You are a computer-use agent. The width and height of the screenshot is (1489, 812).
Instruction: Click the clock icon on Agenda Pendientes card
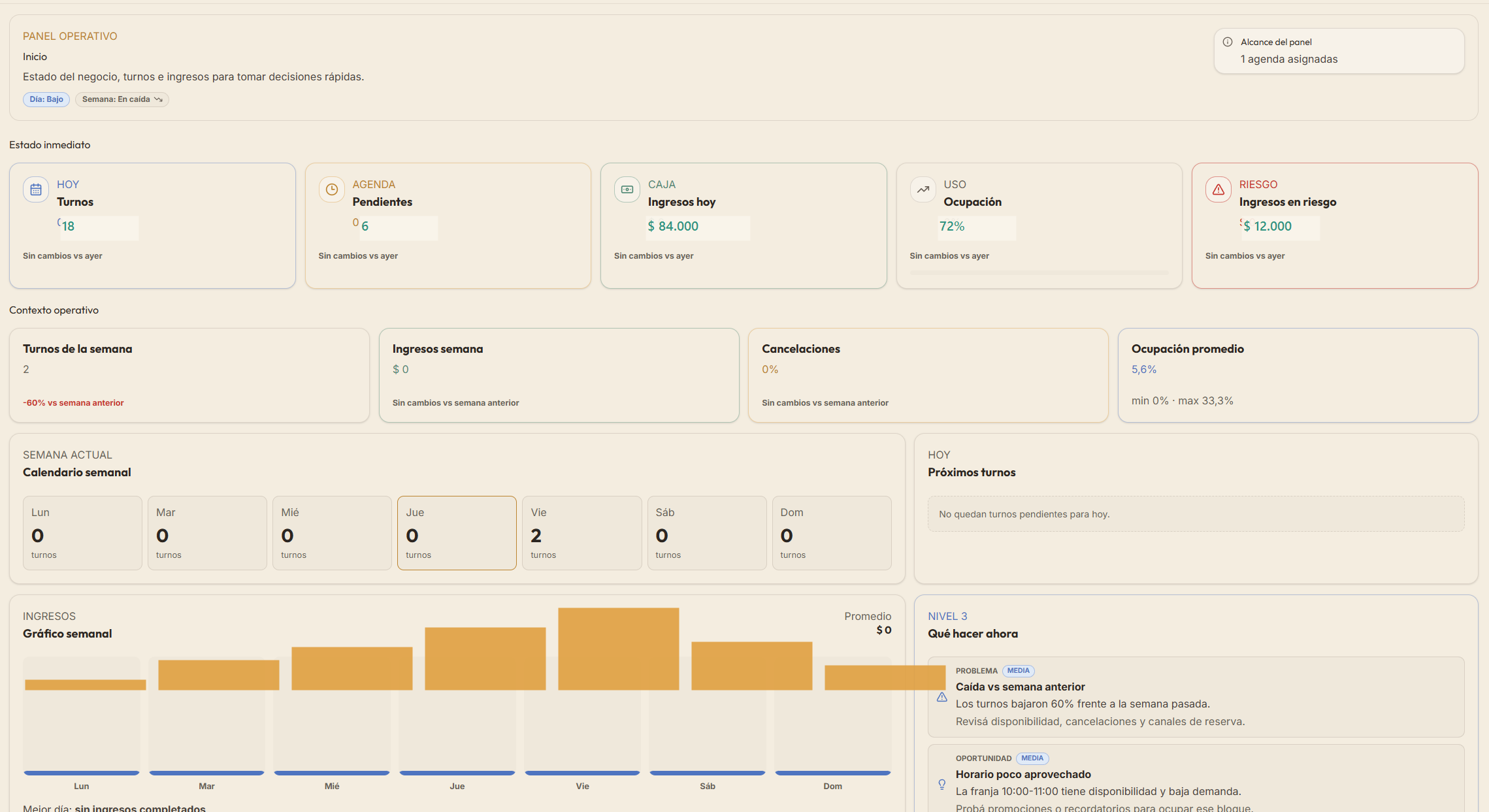point(332,189)
